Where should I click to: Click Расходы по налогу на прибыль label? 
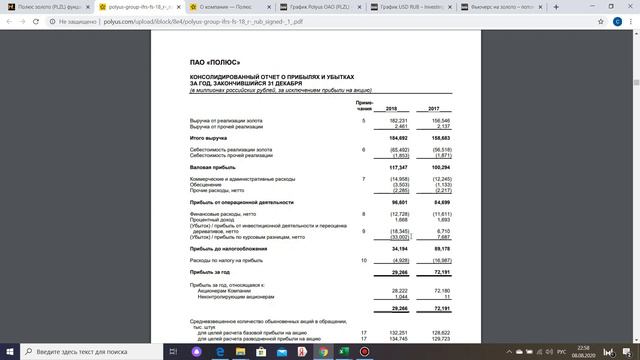click(x=226, y=260)
